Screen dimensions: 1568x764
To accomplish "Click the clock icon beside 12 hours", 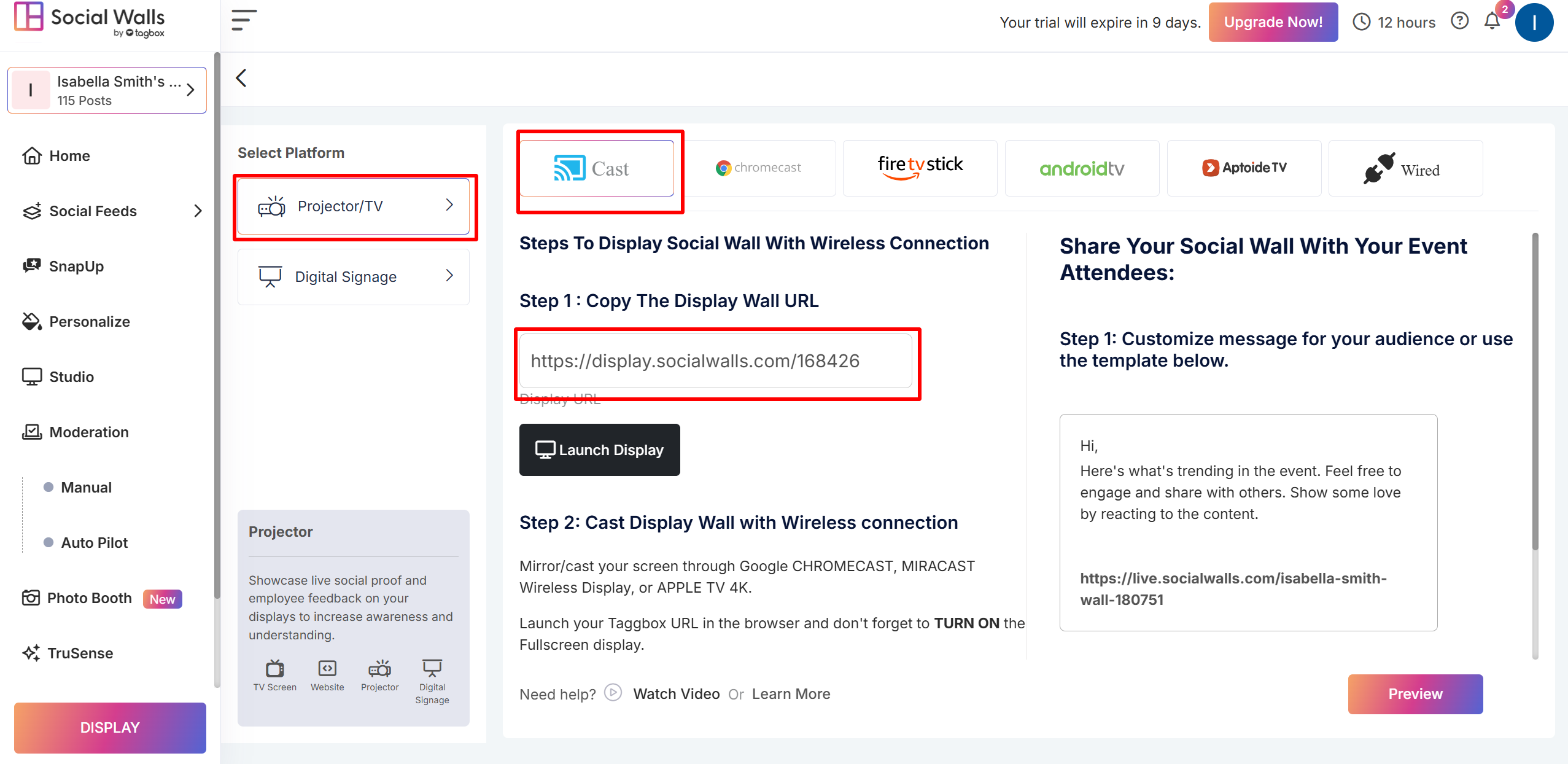I will pyautogui.click(x=1361, y=22).
